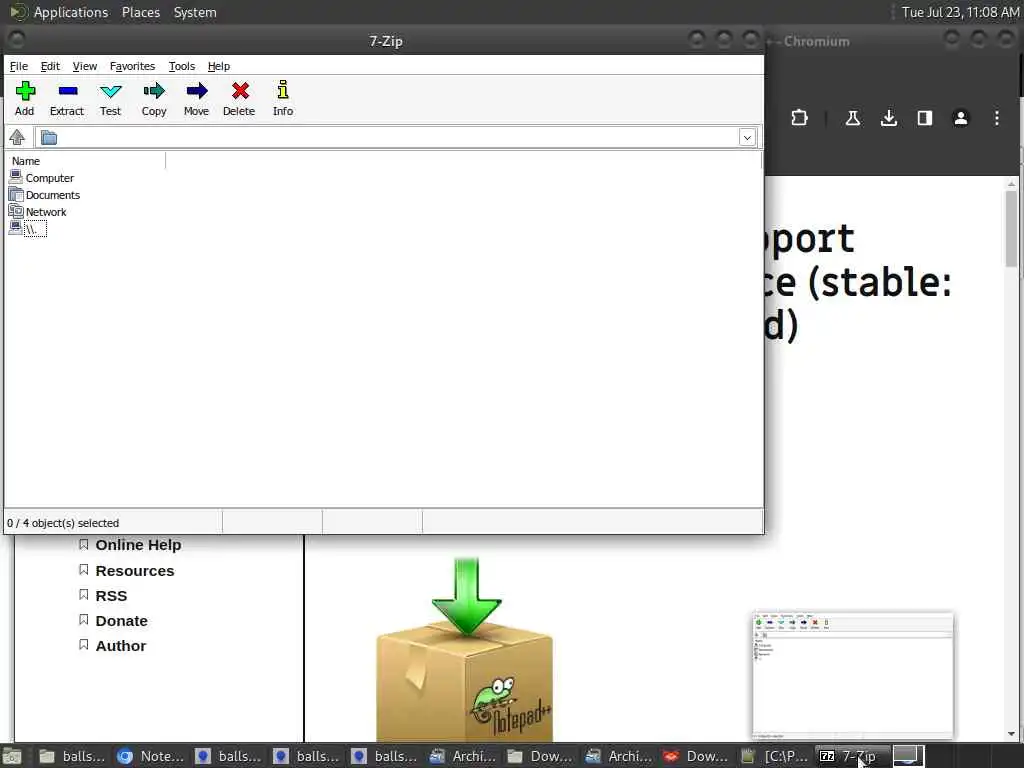1024x768 pixels.
Task: Open the RSS link
Action: [111, 596]
